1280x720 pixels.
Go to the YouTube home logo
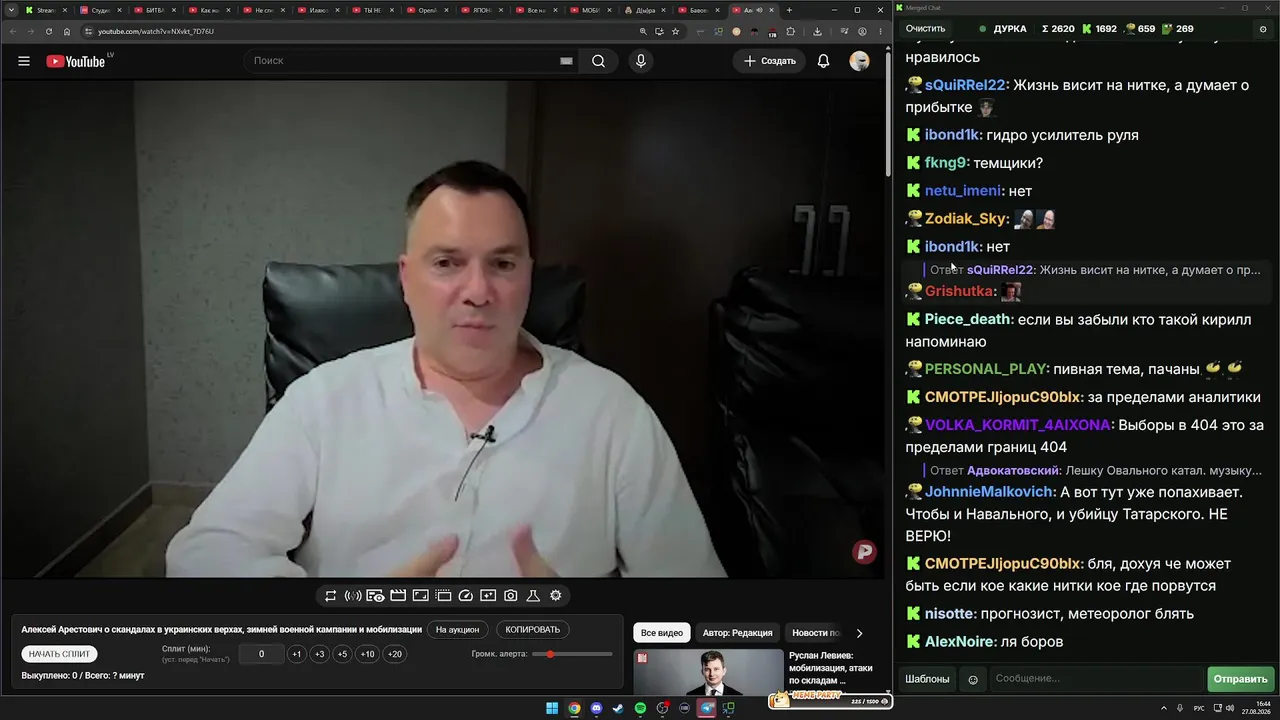pos(76,61)
